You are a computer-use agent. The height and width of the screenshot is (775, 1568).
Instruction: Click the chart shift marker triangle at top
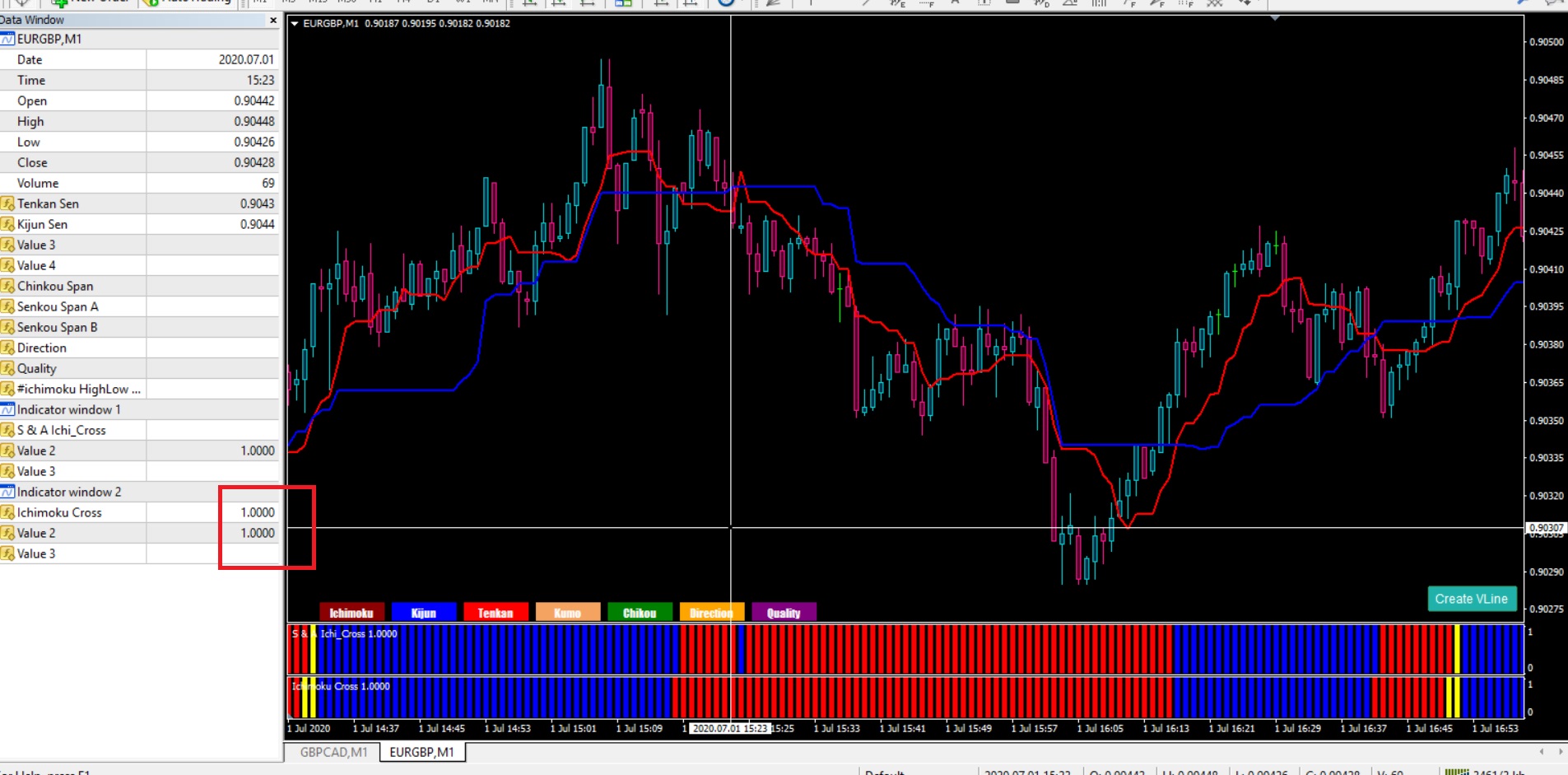coord(1275,17)
